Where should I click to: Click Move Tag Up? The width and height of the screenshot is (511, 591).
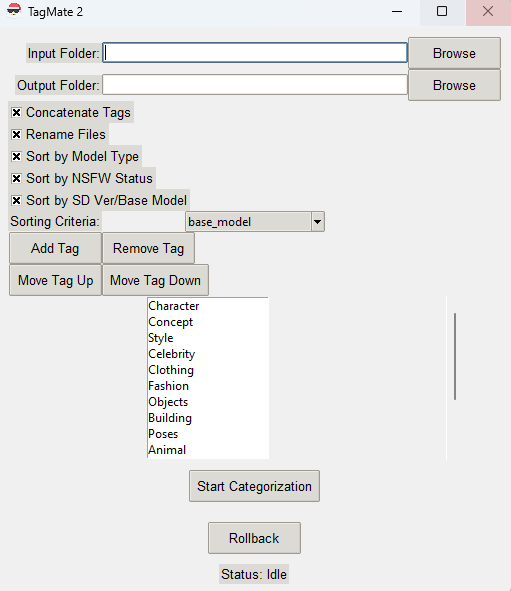(x=55, y=280)
